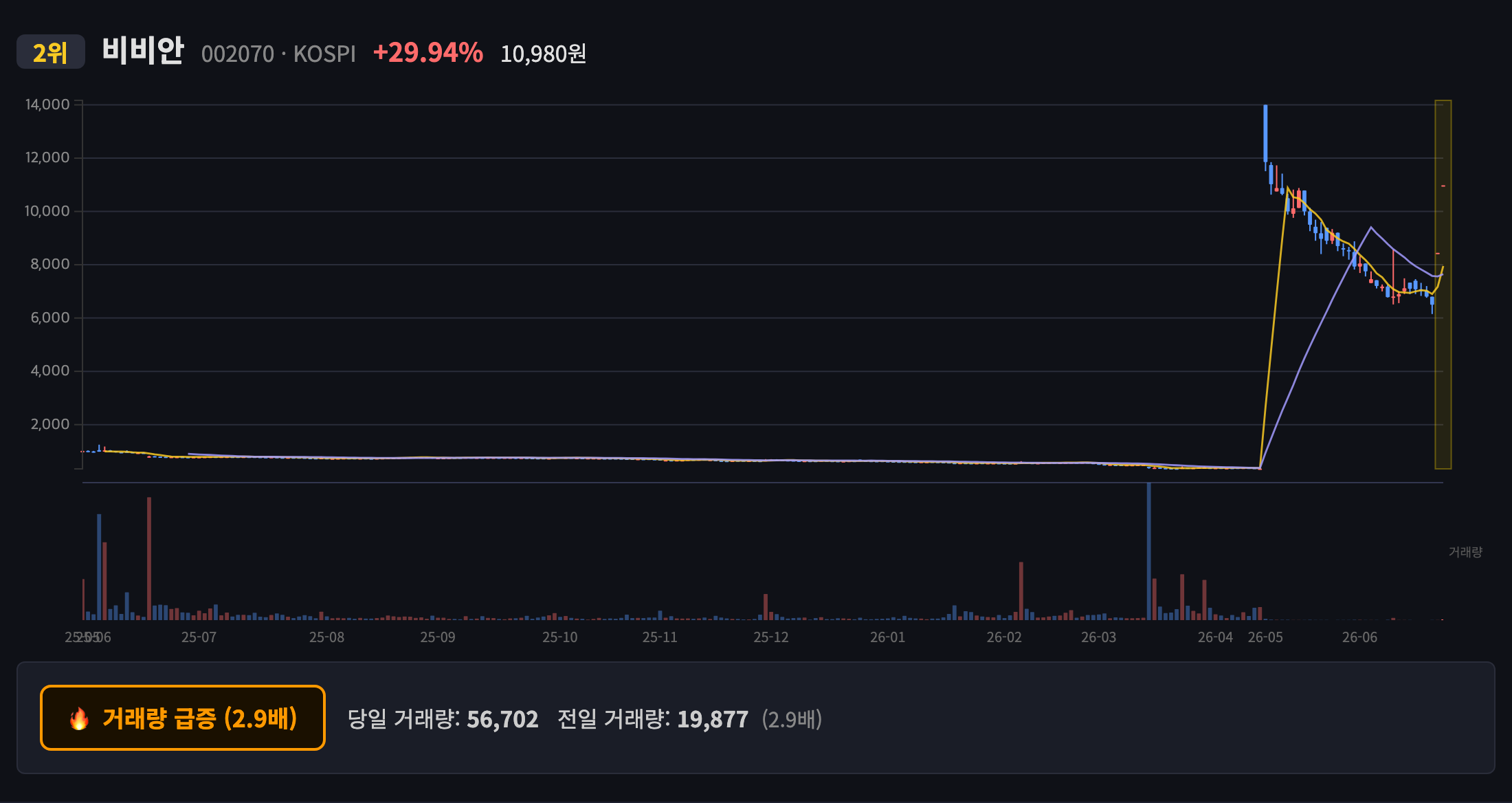
Task: Click the 10,000 y-axis label
Action: [47, 211]
